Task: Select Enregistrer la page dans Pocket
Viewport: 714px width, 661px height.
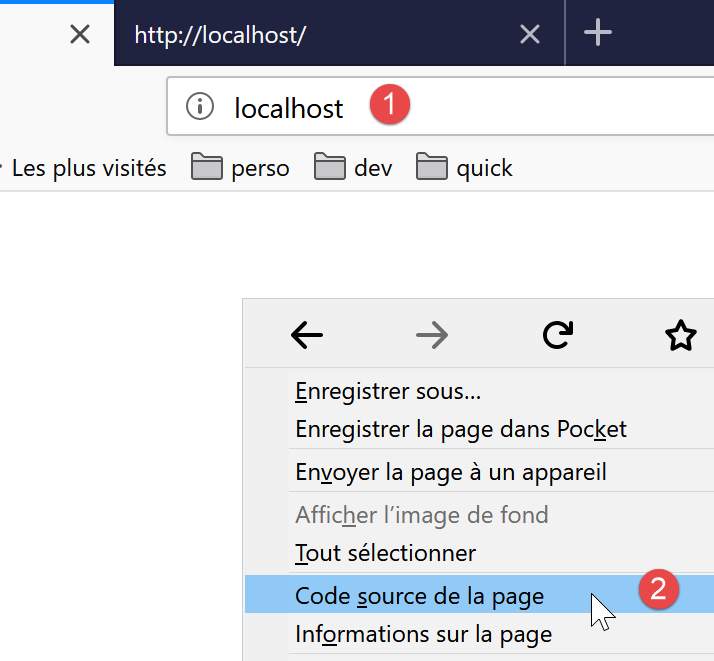Action: (x=461, y=429)
